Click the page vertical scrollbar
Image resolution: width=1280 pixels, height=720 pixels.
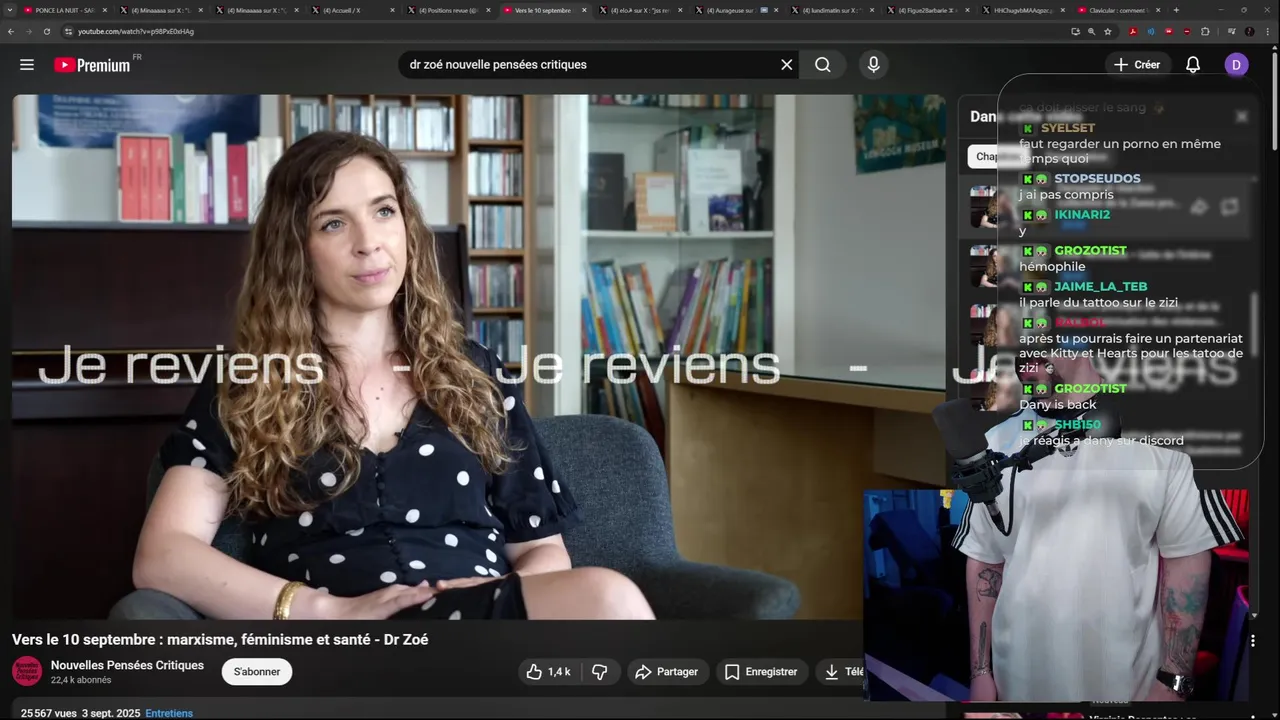1274,100
